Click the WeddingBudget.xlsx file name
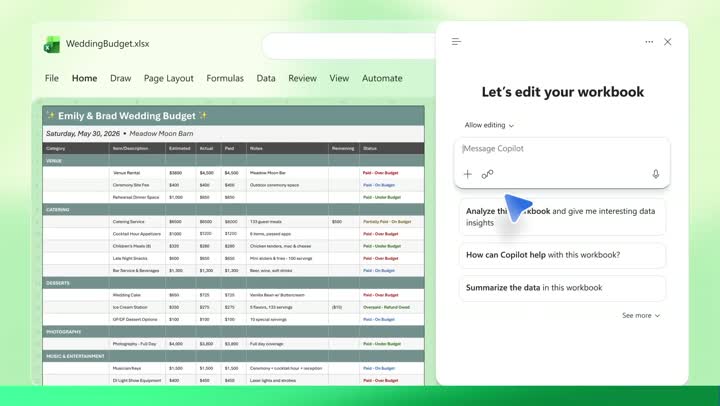The image size is (720, 406). pos(107,44)
